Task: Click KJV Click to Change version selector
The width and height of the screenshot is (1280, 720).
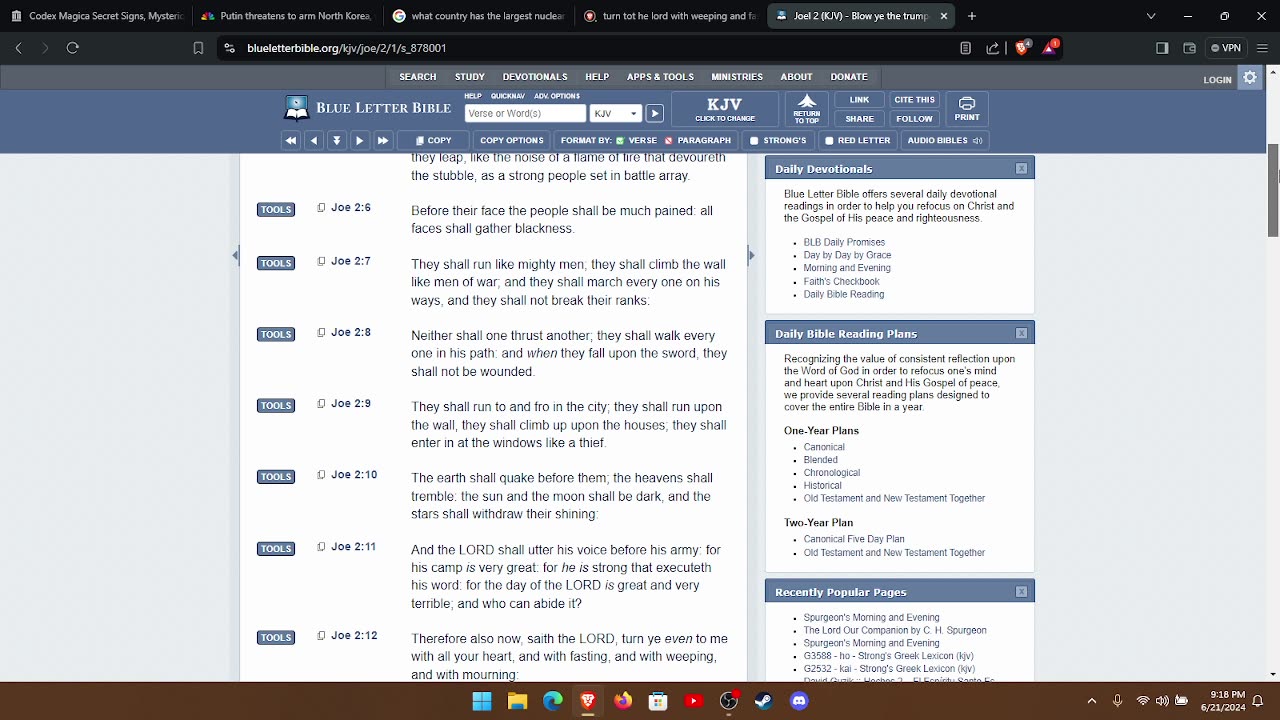Action: pos(725,109)
